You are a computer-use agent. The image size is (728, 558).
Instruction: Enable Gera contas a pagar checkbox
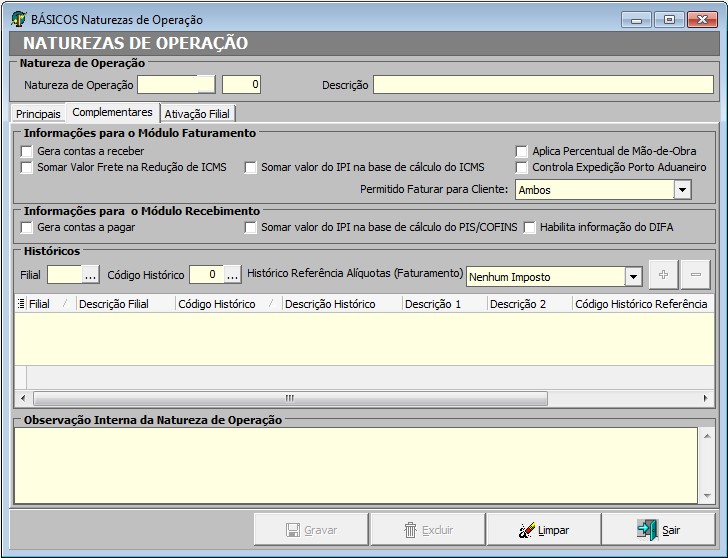click(27, 227)
